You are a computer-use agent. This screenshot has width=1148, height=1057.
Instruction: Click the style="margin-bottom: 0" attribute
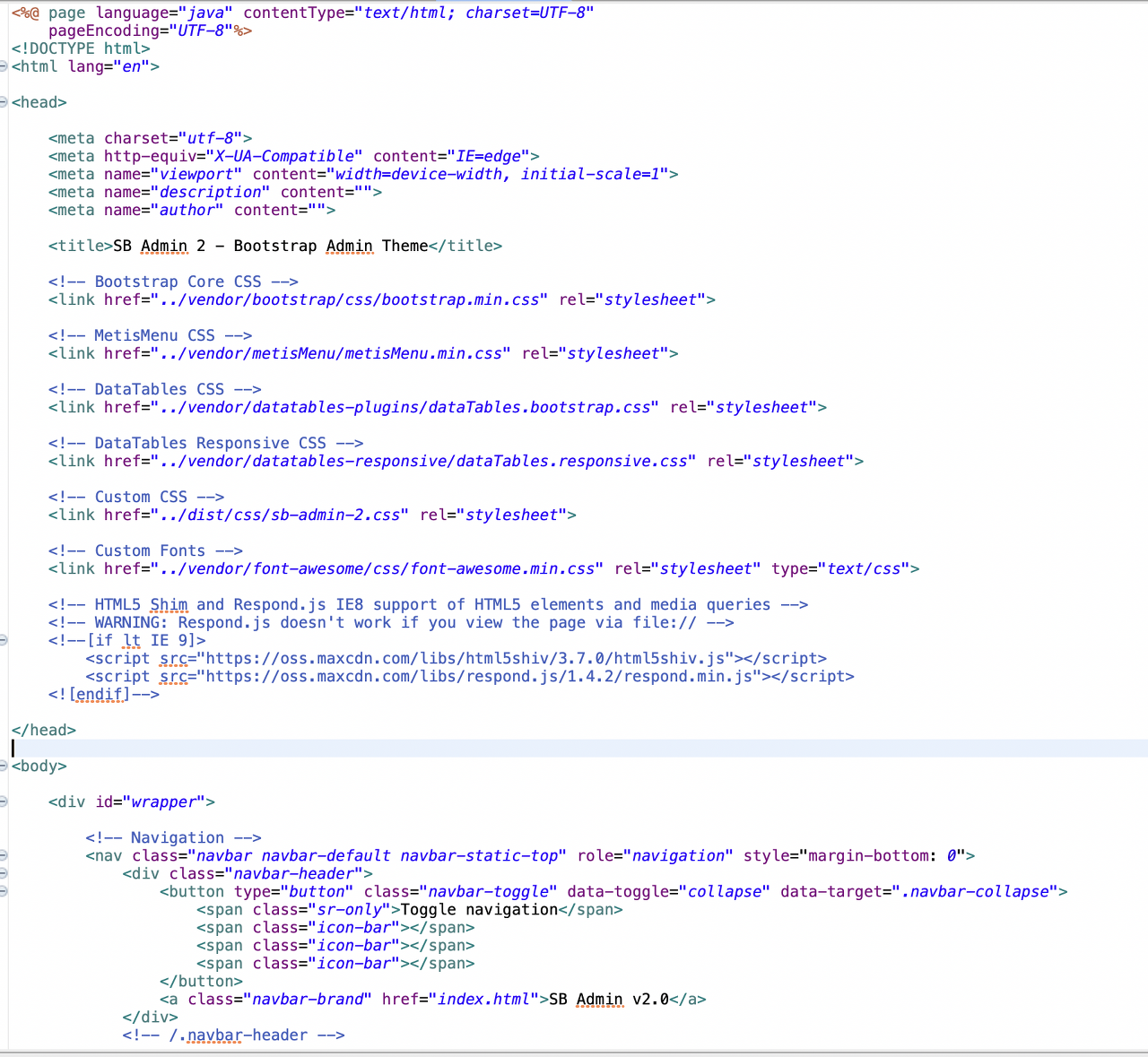(x=855, y=855)
